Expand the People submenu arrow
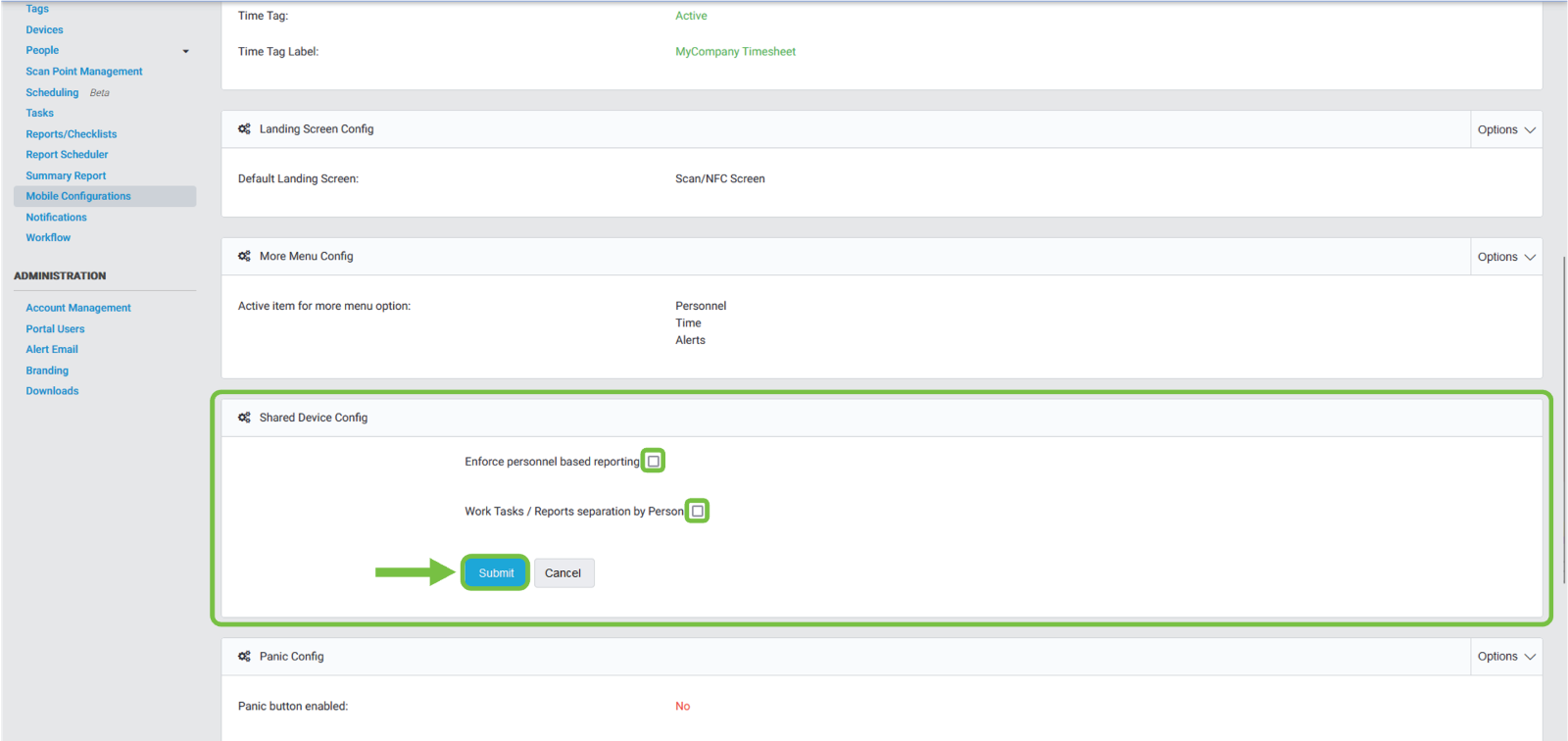Screen dimensions: 1568x741 [x=186, y=51]
